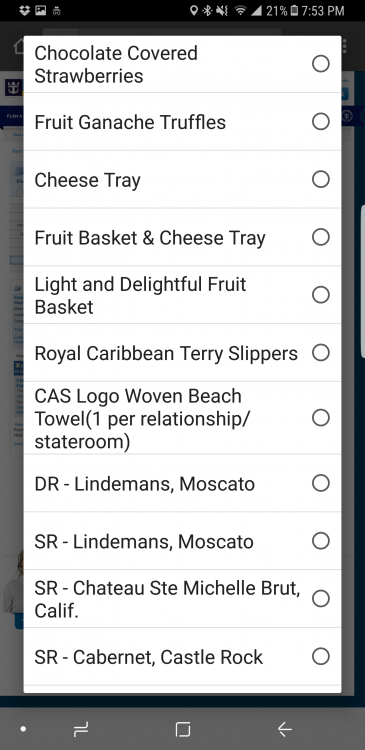365x750 pixels.
Task: Tap the battery indicator icon
Action: tap(294, 10)
